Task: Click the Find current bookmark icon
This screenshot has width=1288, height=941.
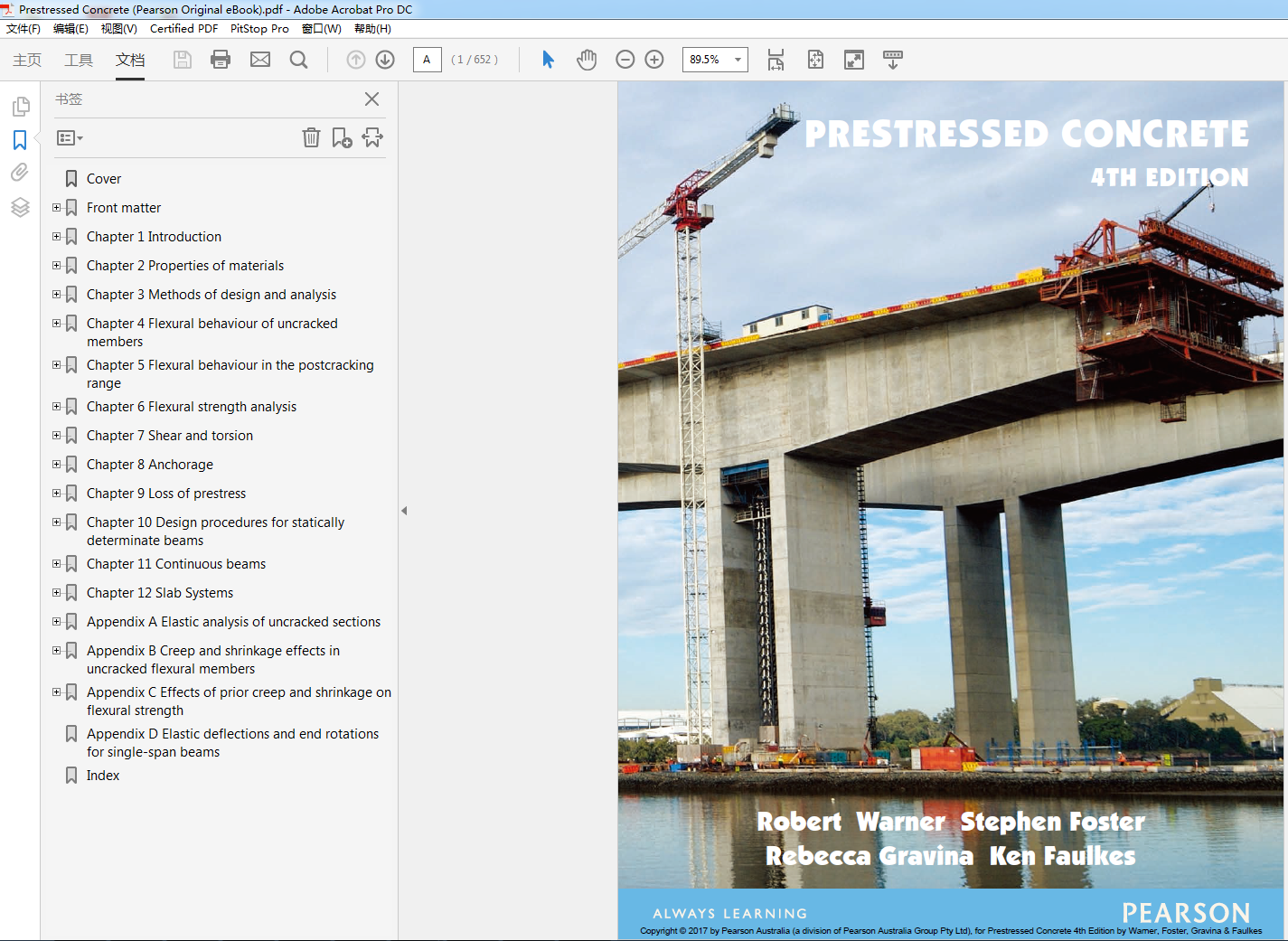Action: point(372,137)
